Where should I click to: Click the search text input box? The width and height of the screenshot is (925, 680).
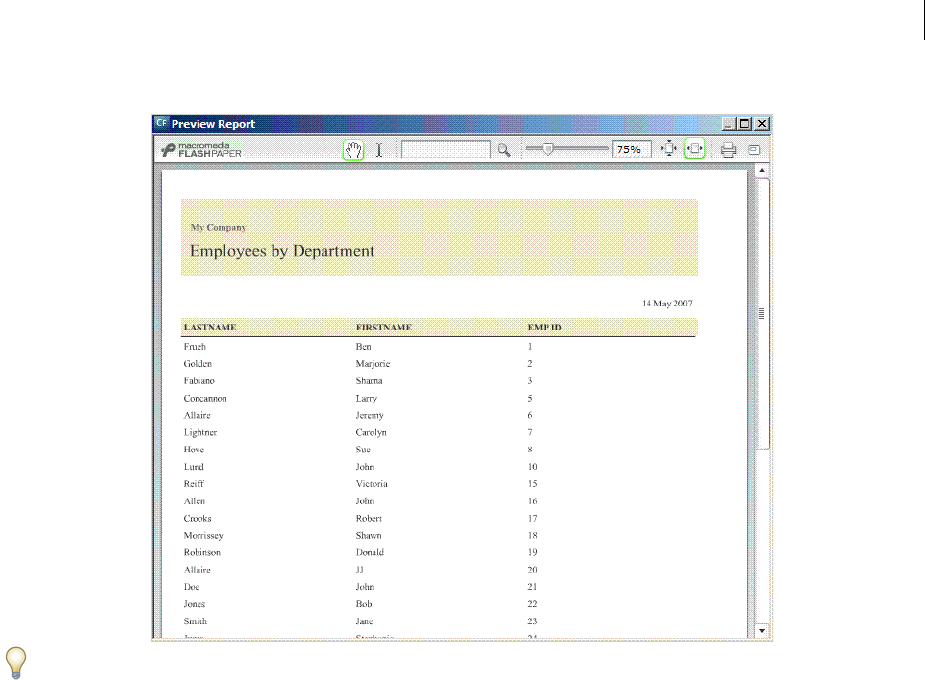(445, 150)
